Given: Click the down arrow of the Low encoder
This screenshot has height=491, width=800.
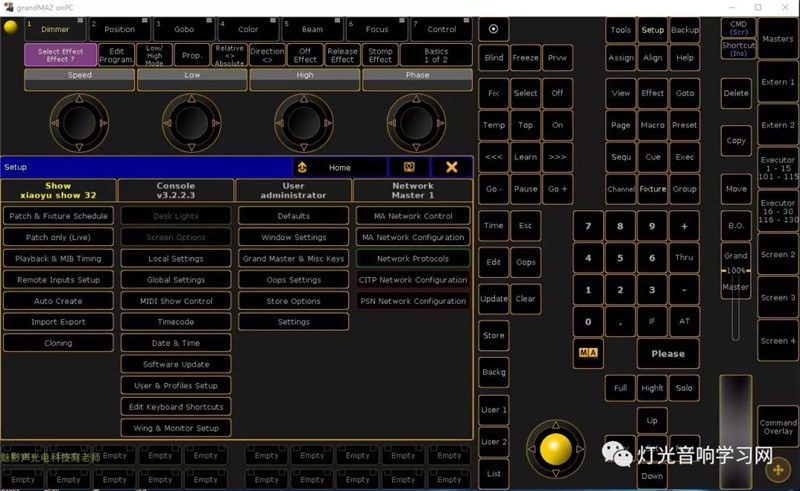Looking at the screenshot, I should point(192,147).
